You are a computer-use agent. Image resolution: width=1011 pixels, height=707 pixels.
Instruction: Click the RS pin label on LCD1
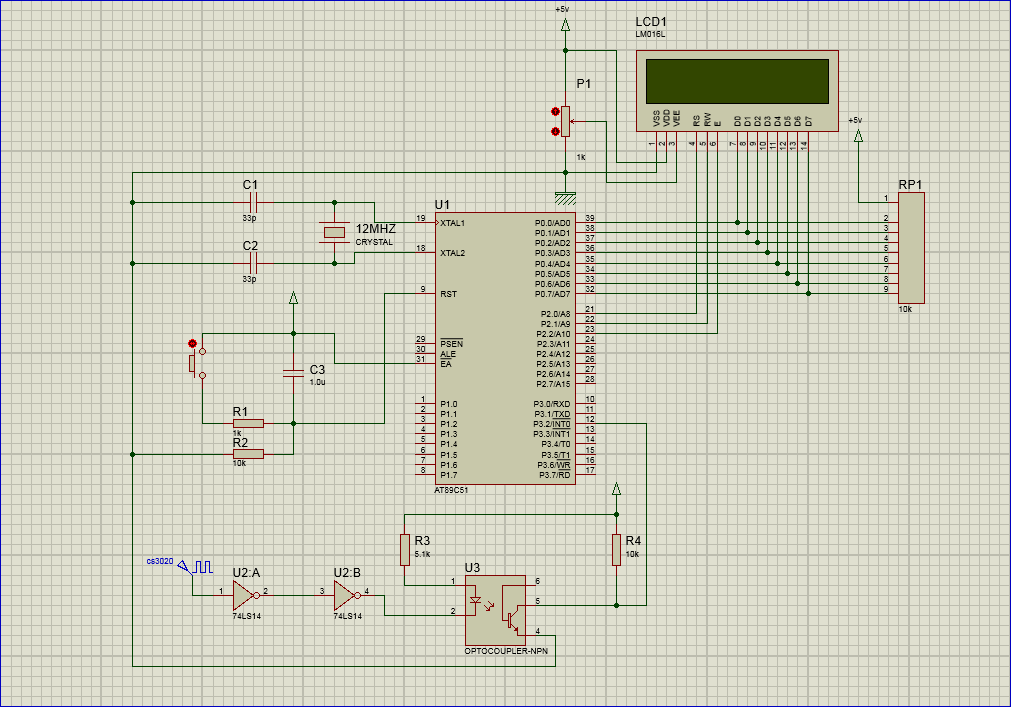point(696,121)
